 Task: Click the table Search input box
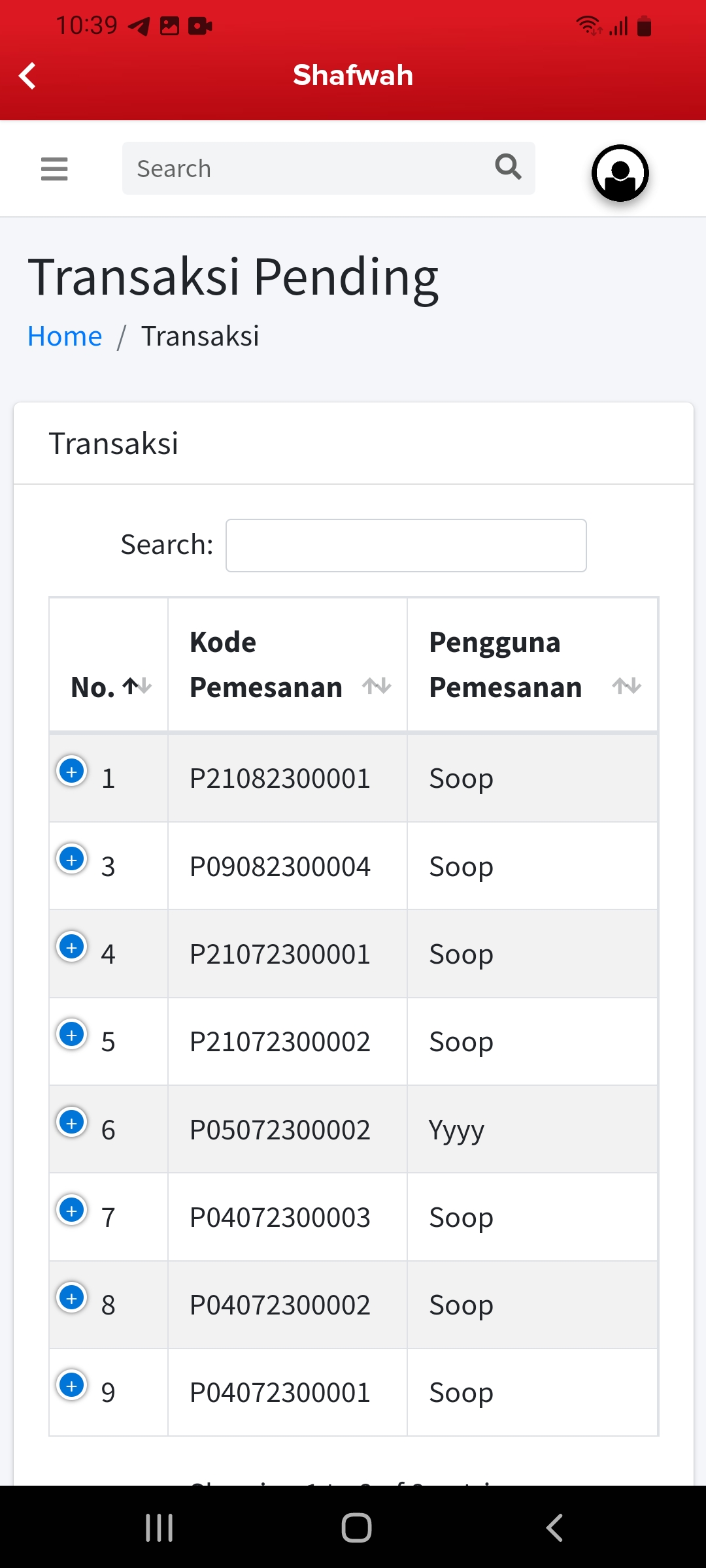[406, 546]
